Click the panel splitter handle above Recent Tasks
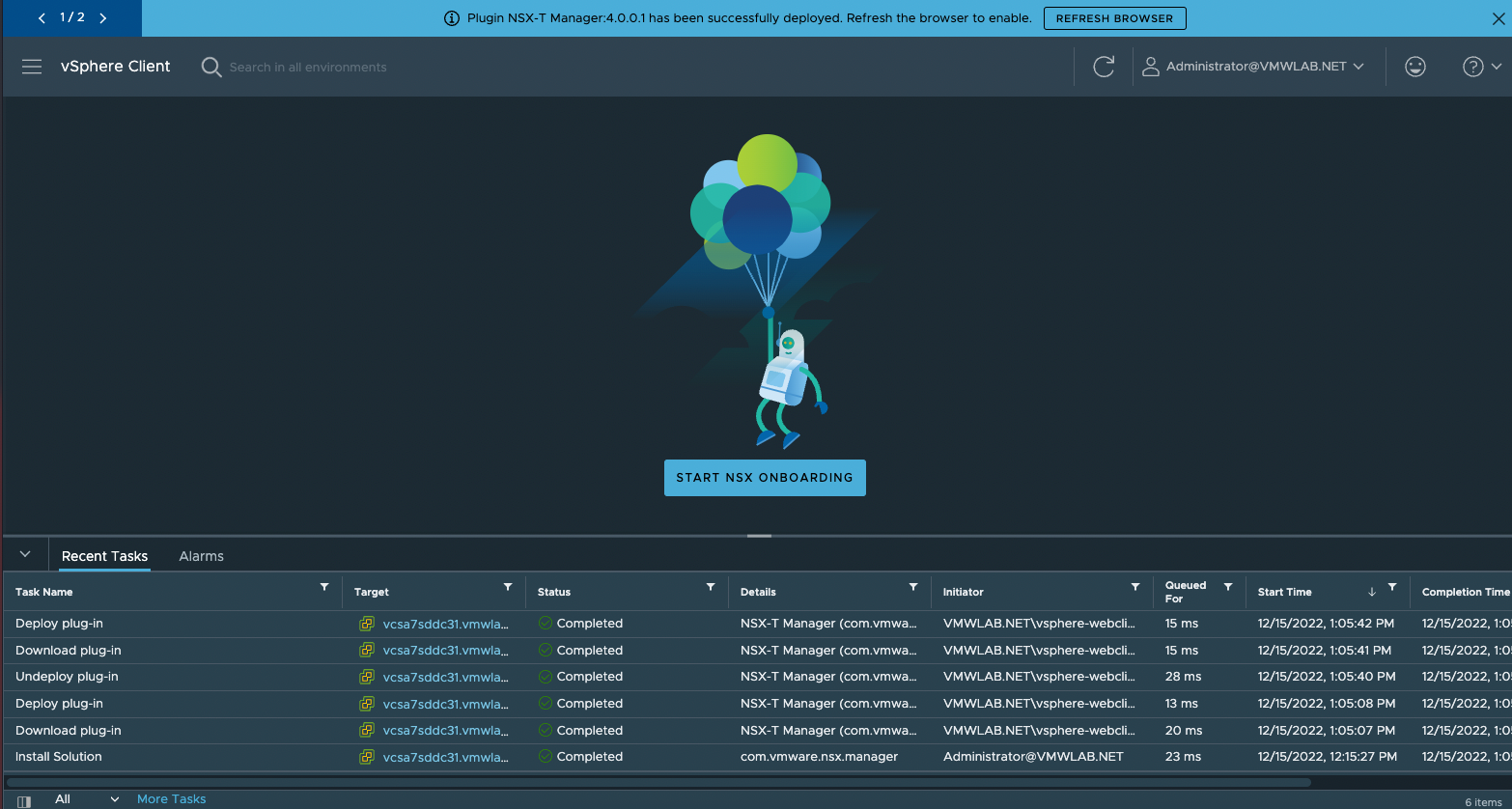Image resolution: width=1512 pixels, height=809 pixels. [759, 536]
